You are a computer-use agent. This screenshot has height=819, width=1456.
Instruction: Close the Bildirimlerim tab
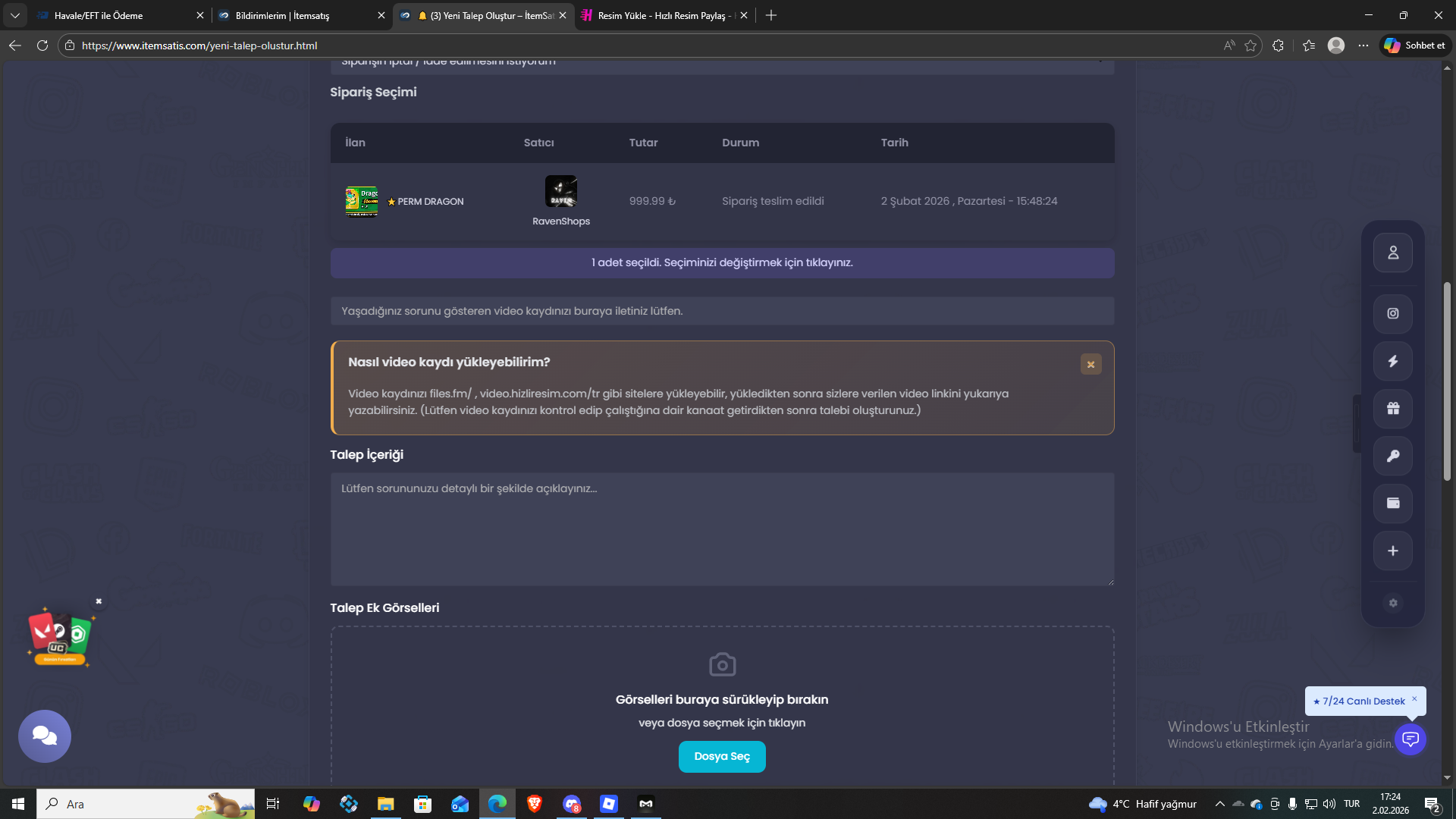381,15
